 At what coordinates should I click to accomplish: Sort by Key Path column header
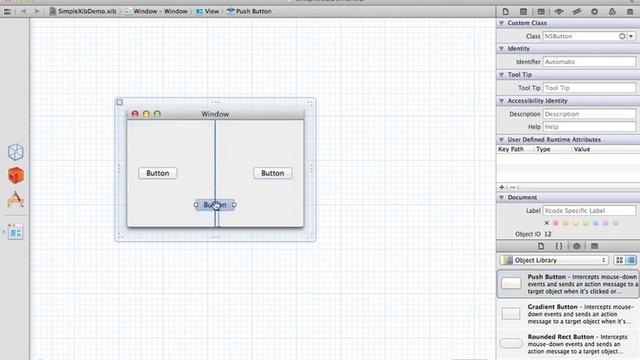point(515,149)
